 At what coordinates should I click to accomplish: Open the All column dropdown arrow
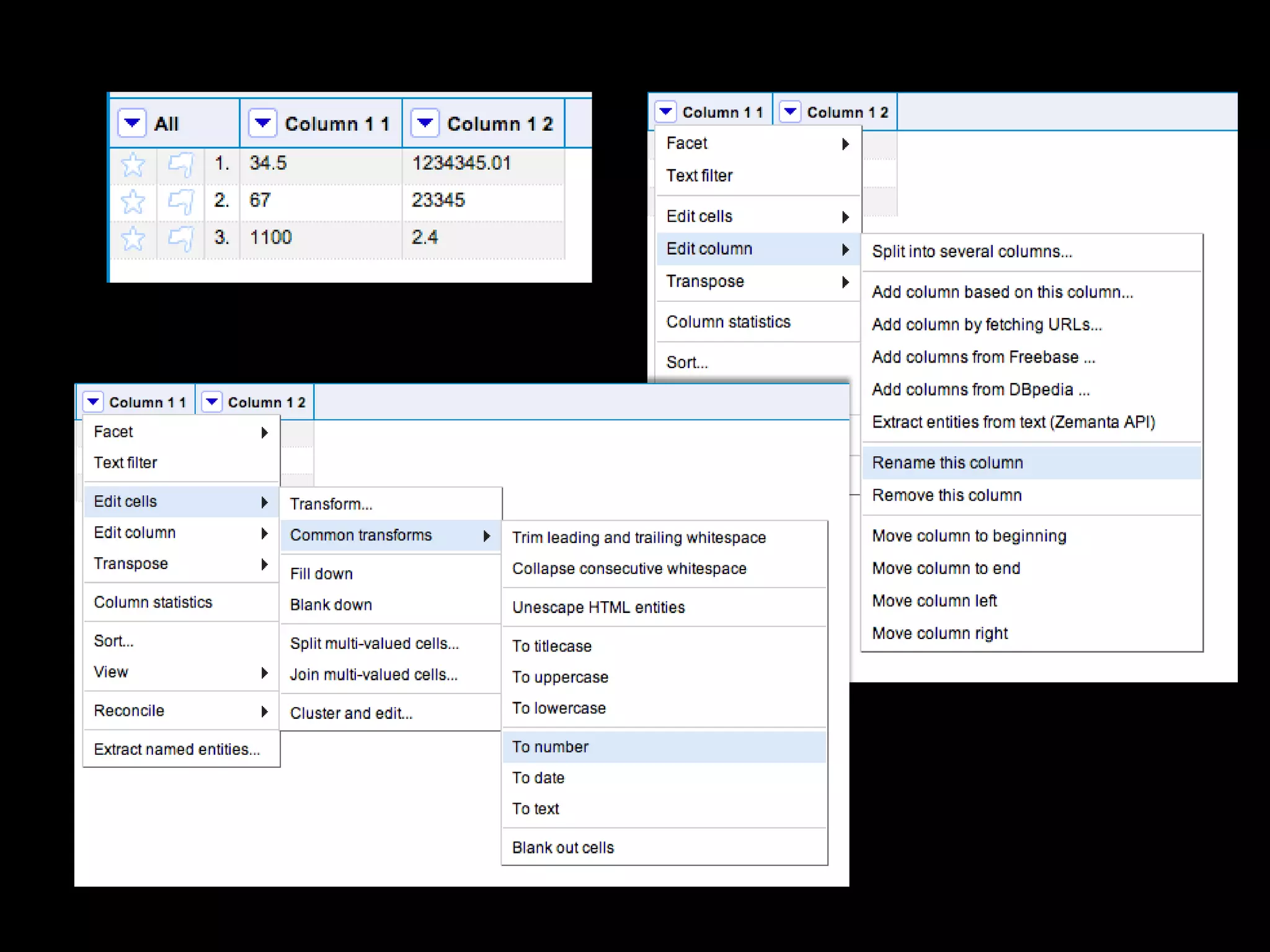(x=132, y=123)
